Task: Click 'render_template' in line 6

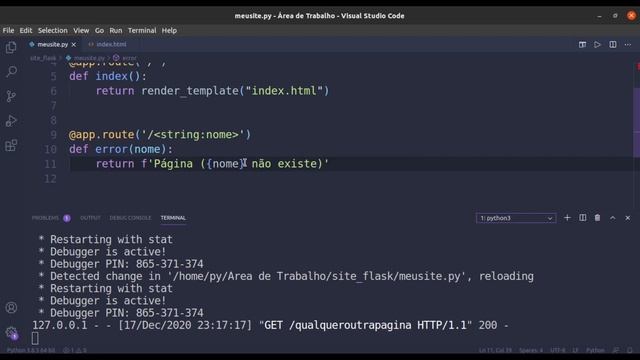Action: 190,91
